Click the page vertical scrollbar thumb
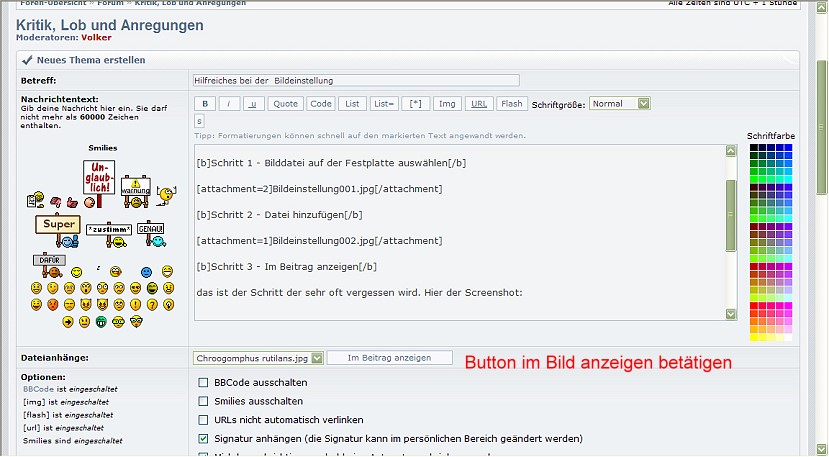 [x=821, y=127]
